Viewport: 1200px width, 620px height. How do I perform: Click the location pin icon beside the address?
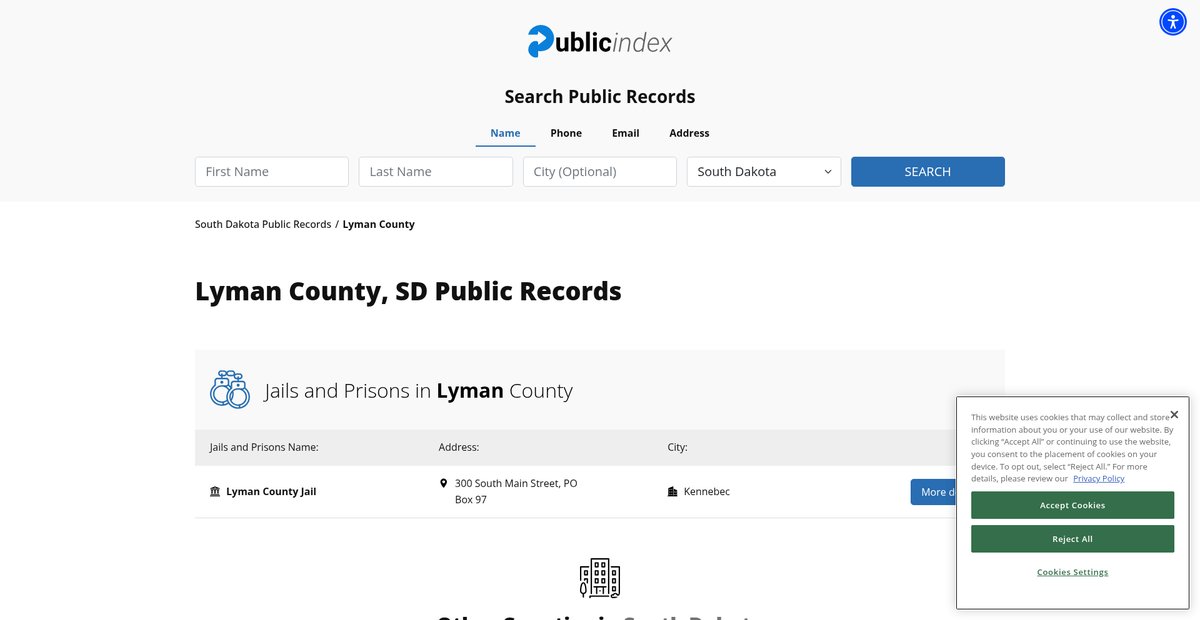444,483
